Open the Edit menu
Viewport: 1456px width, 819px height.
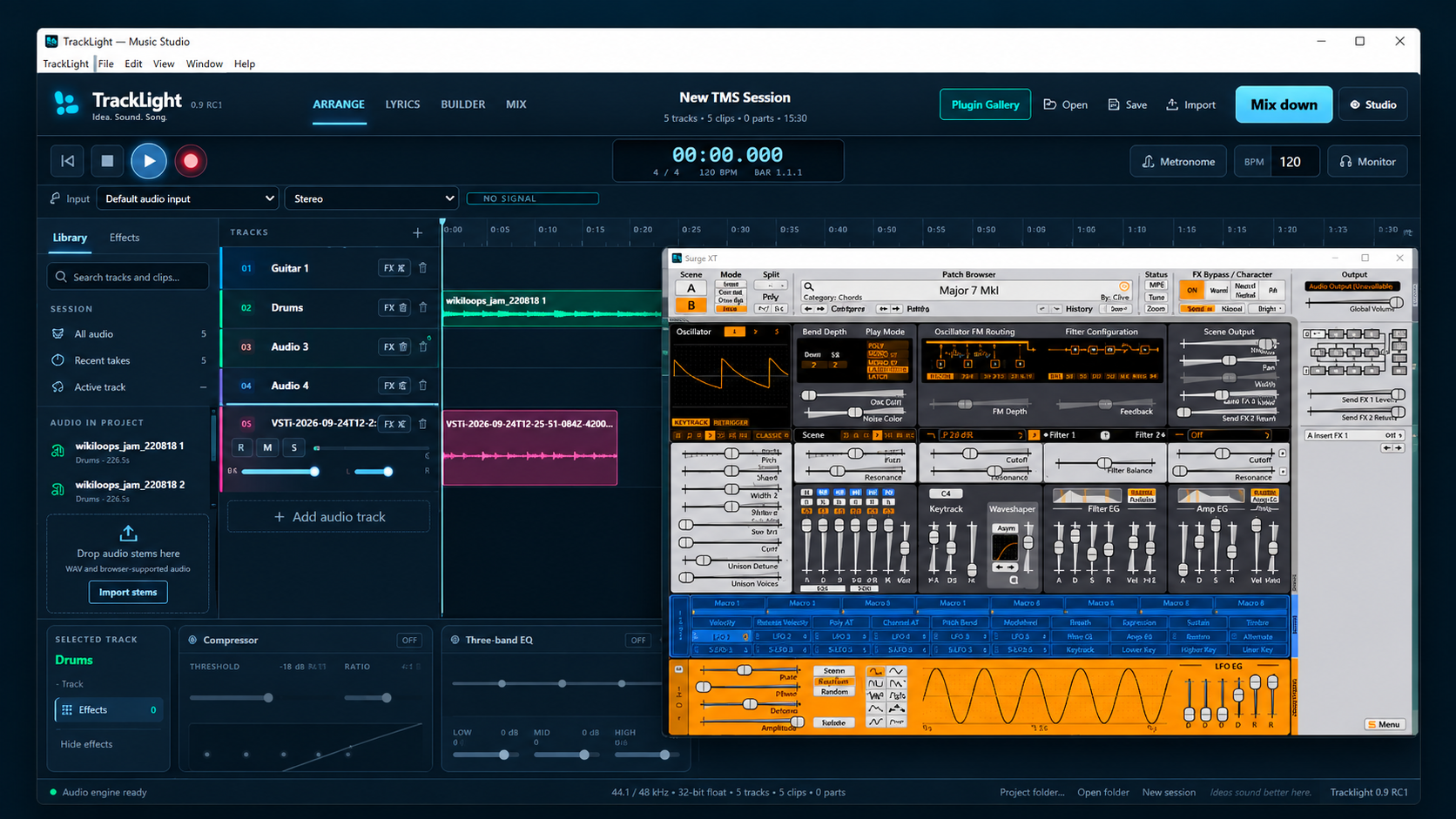tap(133, 64)
